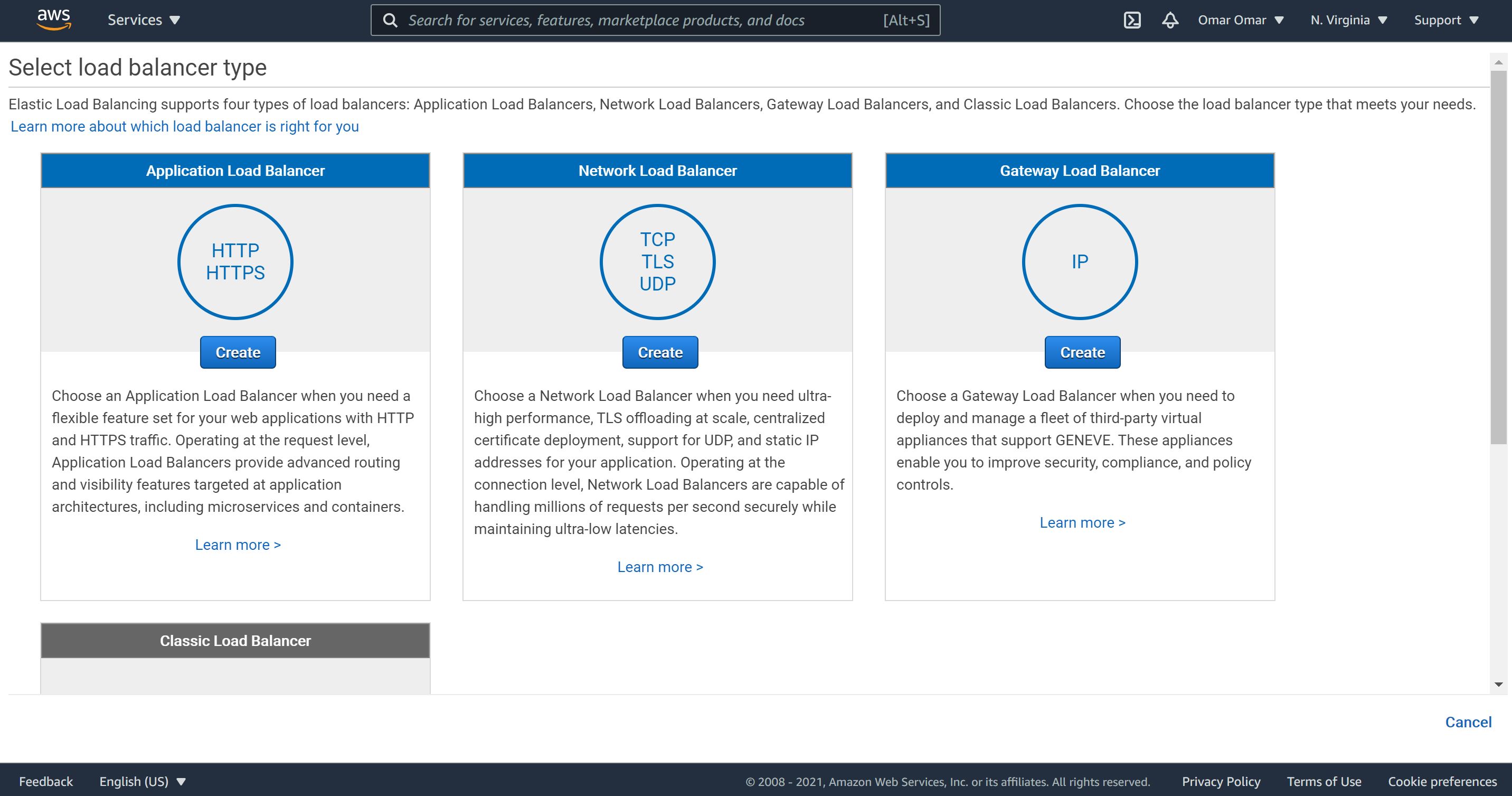Open Learn more about Gateway Load Balancer
The height and width of the screenshot is (796, 1512).
pos(1082,522)
